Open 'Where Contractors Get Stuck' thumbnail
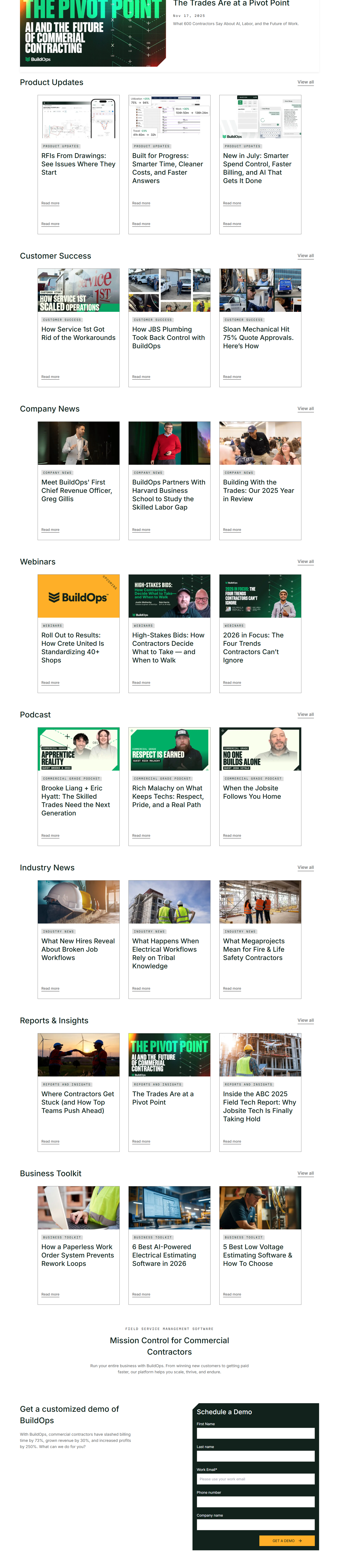 coord(79,1055)
